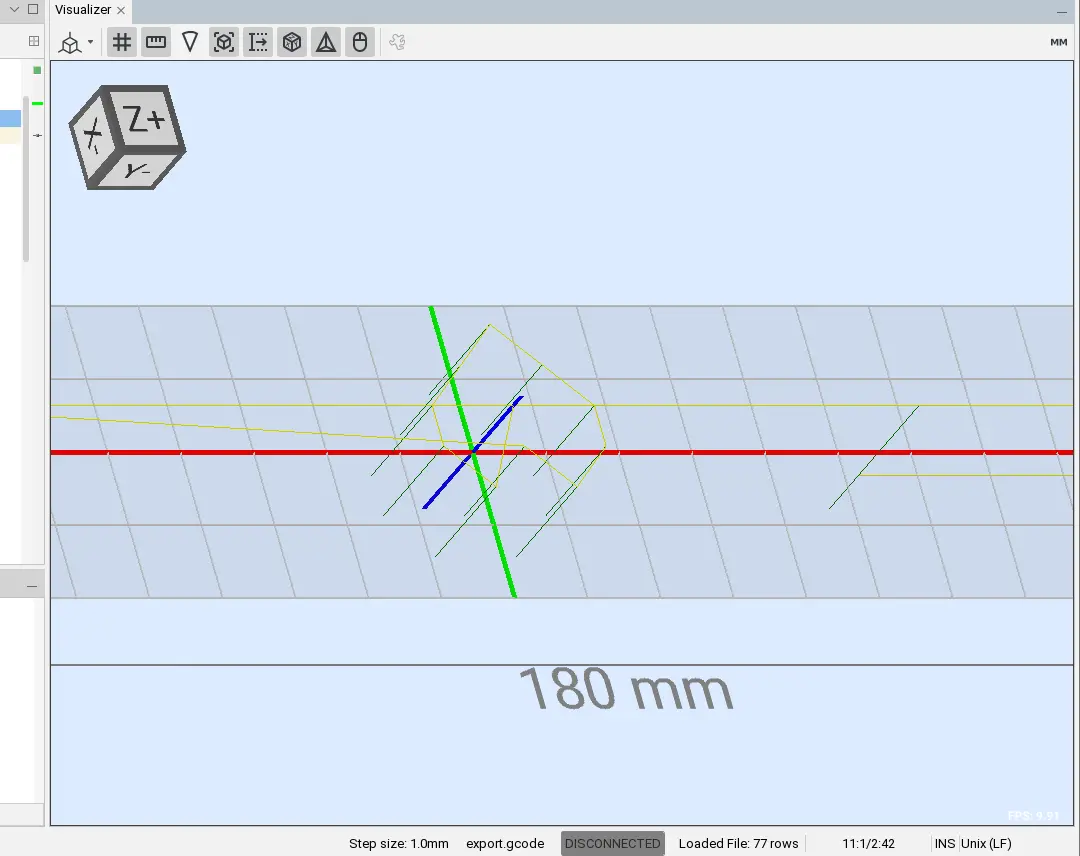Click the 180 mm dimension label
The width and height of the screenshot is (1080, 856).
[x=625, y=689]
